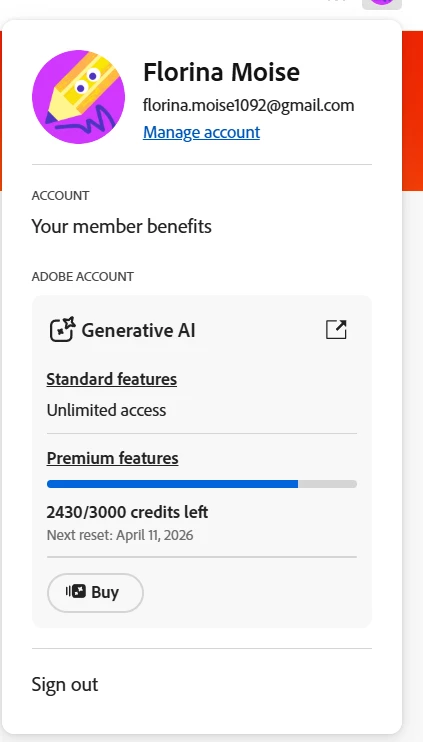
Task: Click the Generative AI sparkle icon
Action: point(62,329)
